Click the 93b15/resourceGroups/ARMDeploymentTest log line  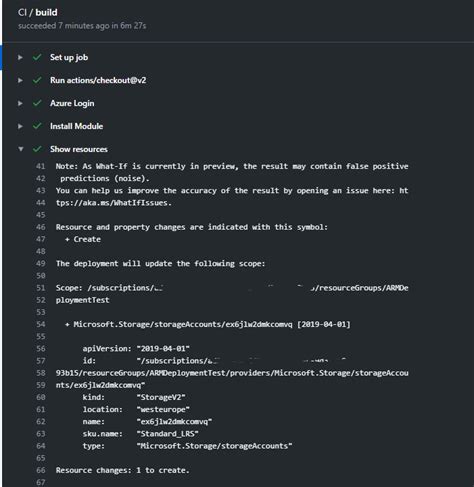click(232, 373)
